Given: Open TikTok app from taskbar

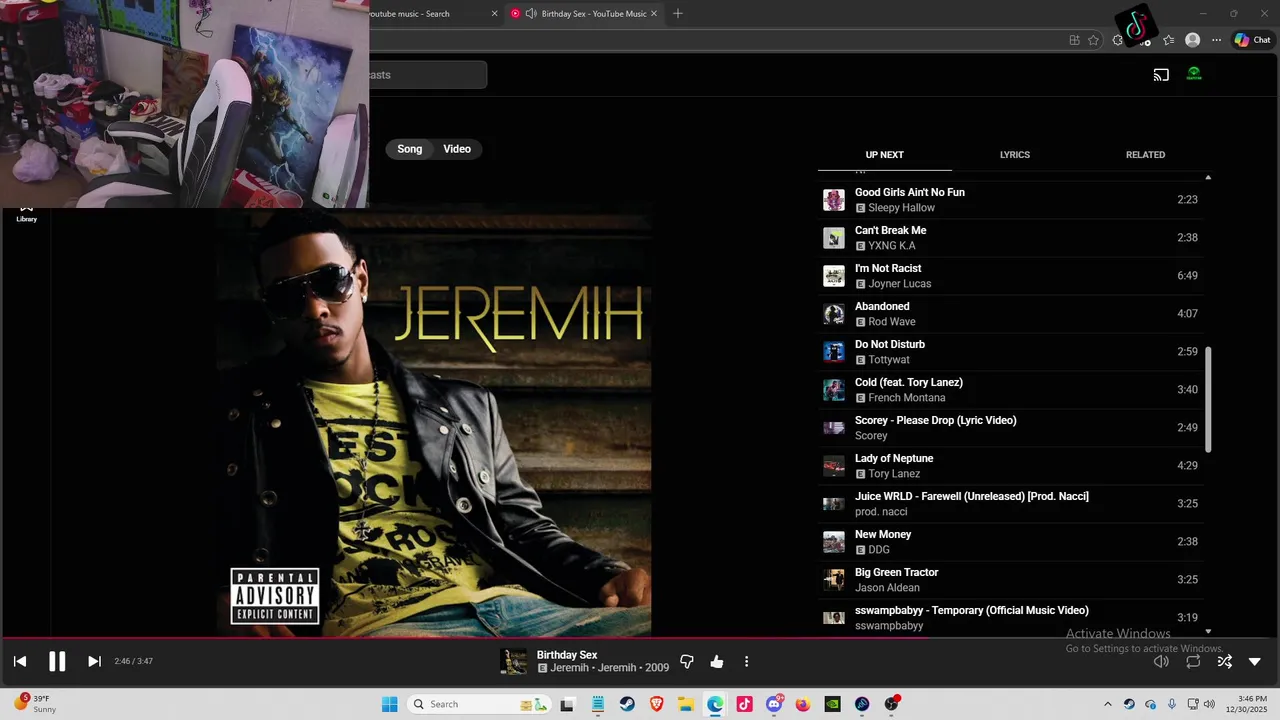Looking at the screenshot, I should [744, 704].
